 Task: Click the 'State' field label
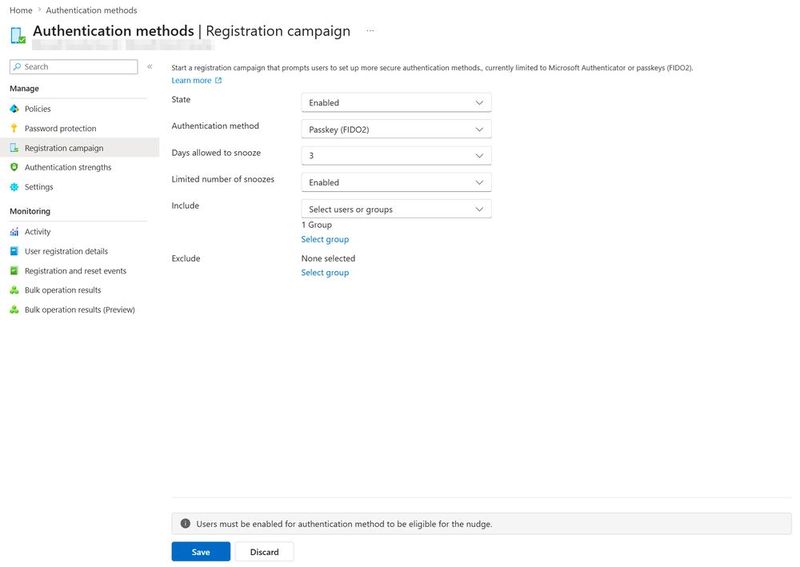181,100
